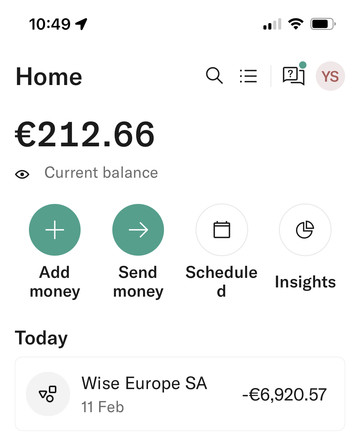Tap the -€6,920.57 transaction amount
This screenshot has width=360, height=443.
[284, 395]
